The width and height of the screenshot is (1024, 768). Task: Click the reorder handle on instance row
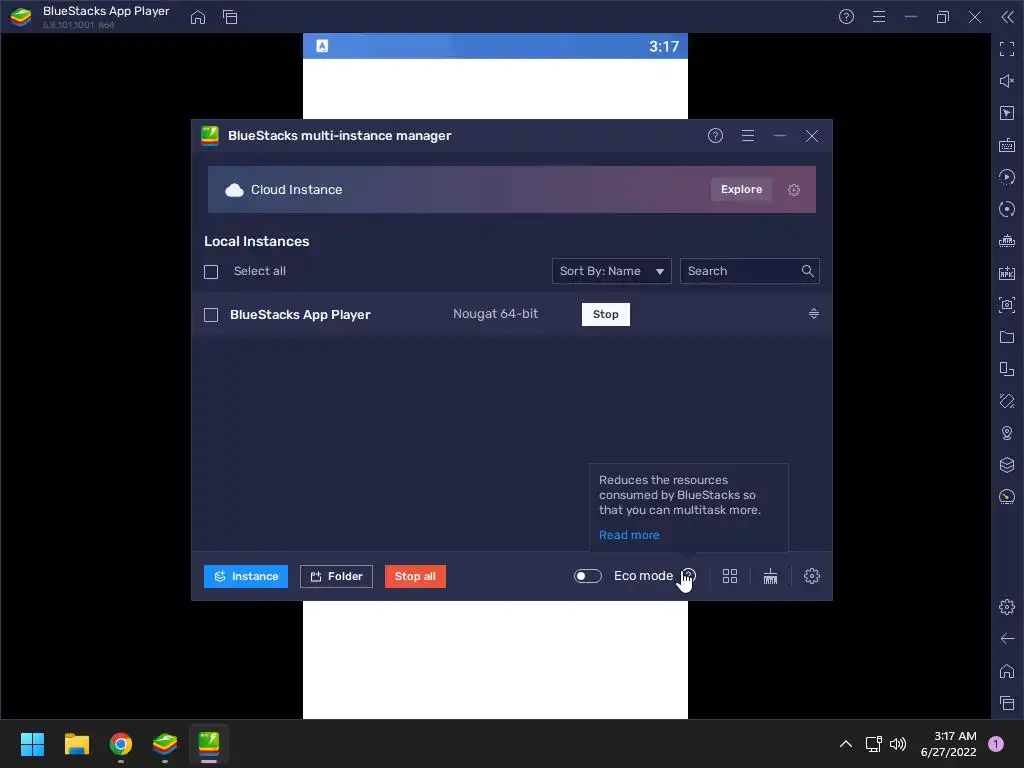pyautogui.click(x=814, y=314)
